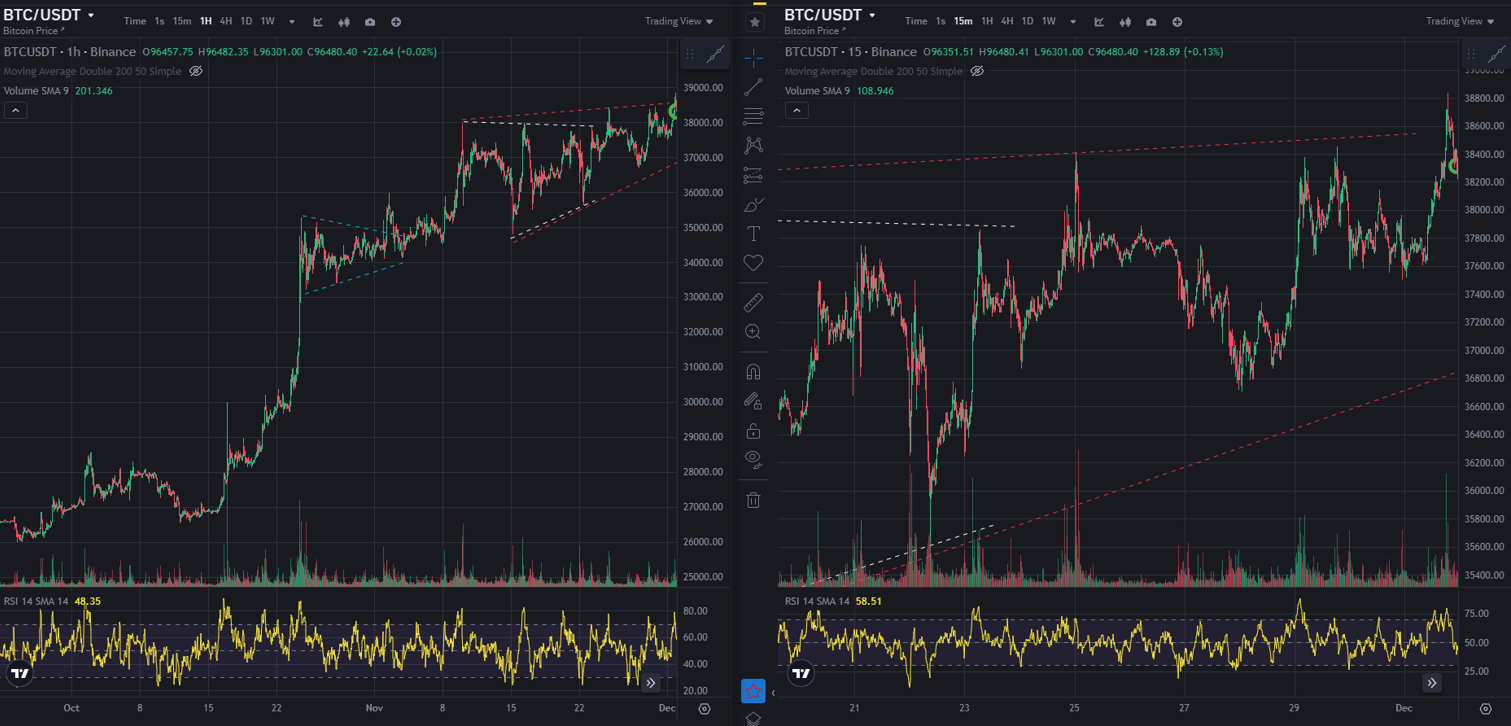The height and width of the screenshot is (726, 1511).
Task: Select 1W interval on right chart
Action: pos(1048,21)
